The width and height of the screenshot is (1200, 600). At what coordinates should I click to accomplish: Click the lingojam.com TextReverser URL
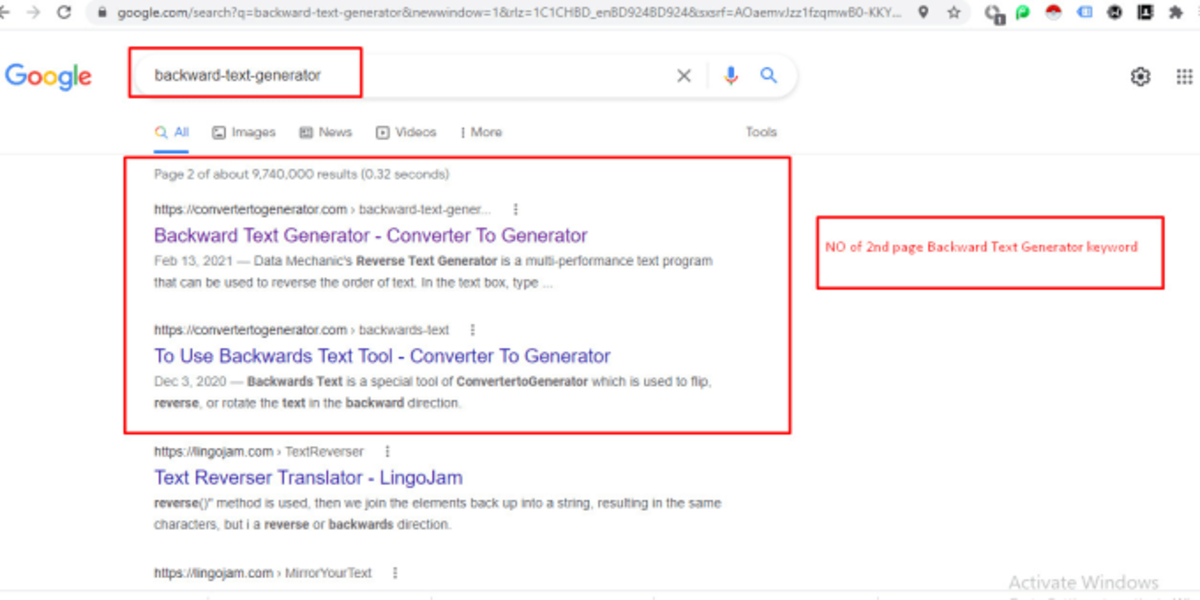259,452
